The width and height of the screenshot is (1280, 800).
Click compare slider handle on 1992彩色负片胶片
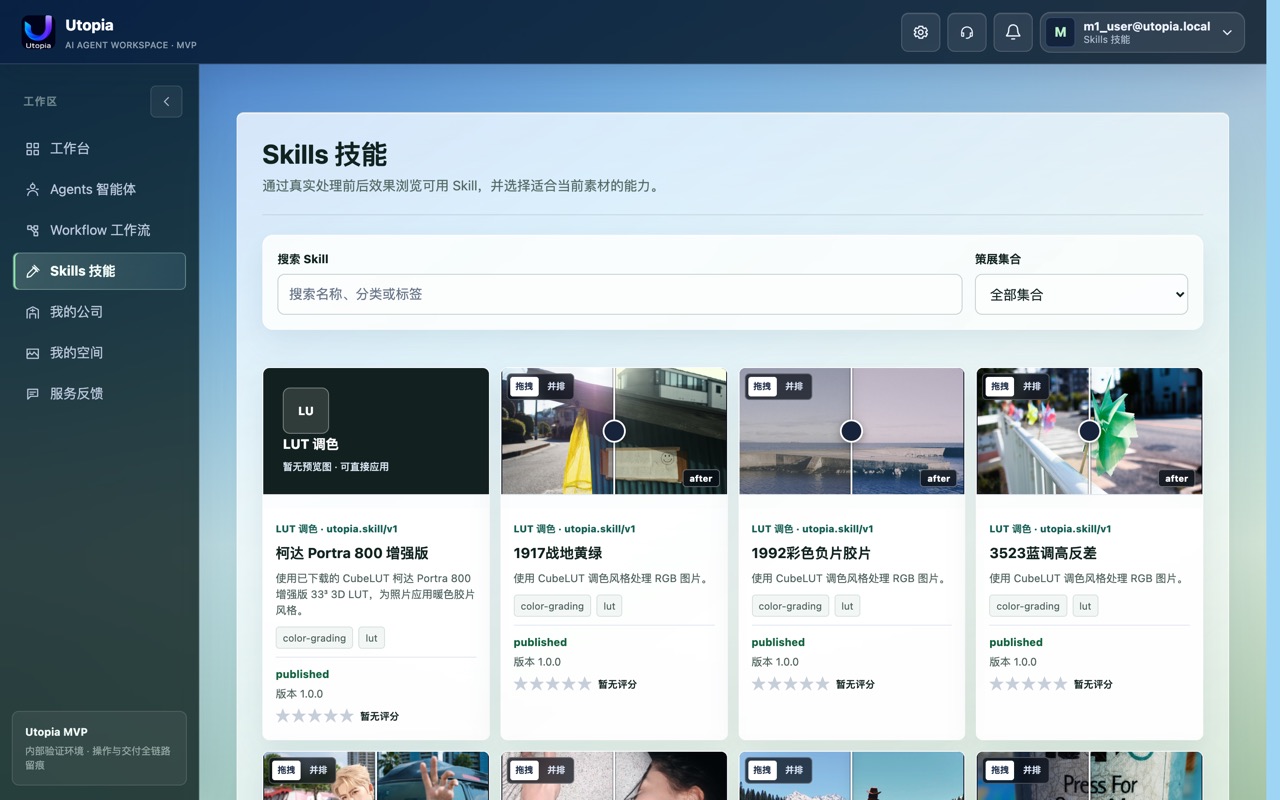pyautogui.click(x=851, y=430)
